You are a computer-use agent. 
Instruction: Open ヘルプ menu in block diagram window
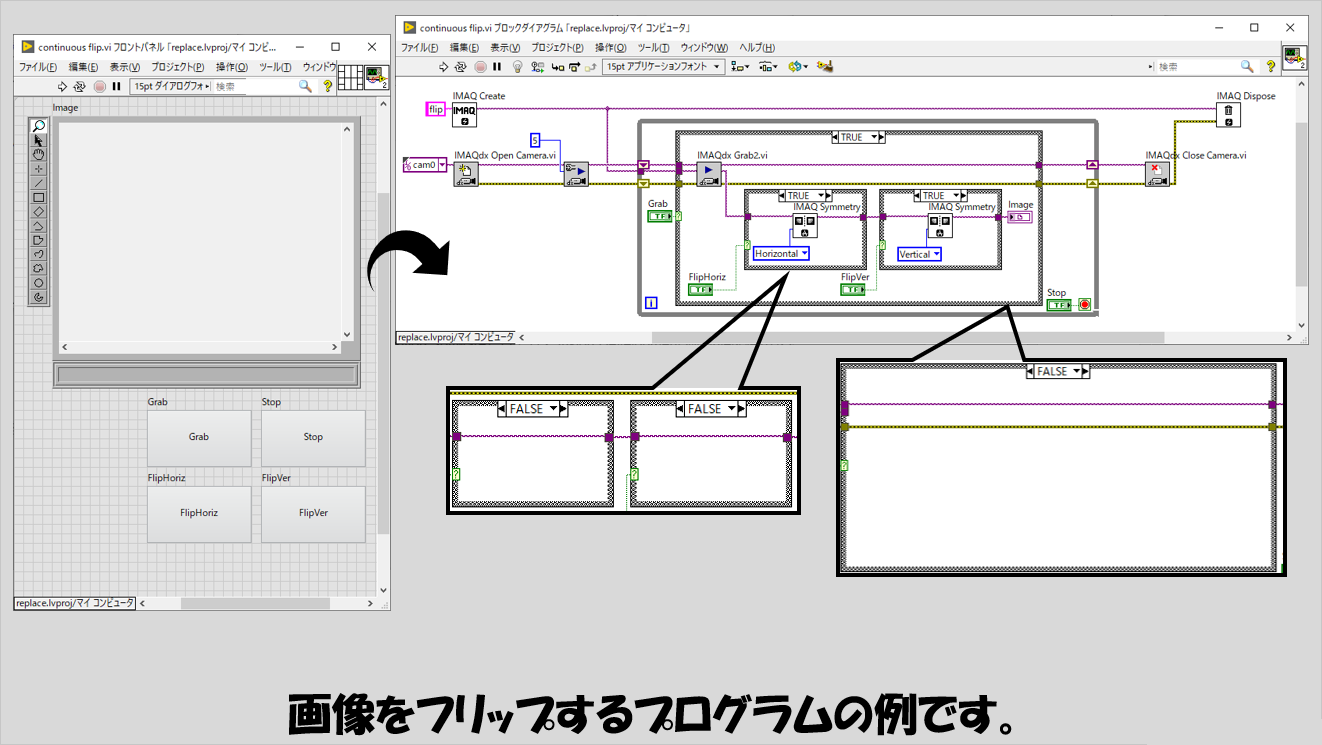point(757,48)
